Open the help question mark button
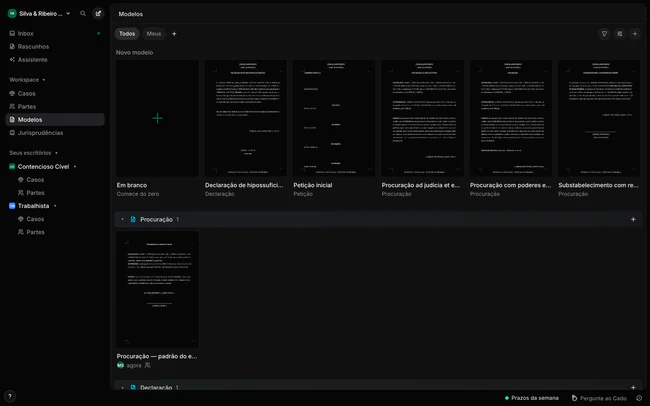The image size is (650, 406). 10,396
